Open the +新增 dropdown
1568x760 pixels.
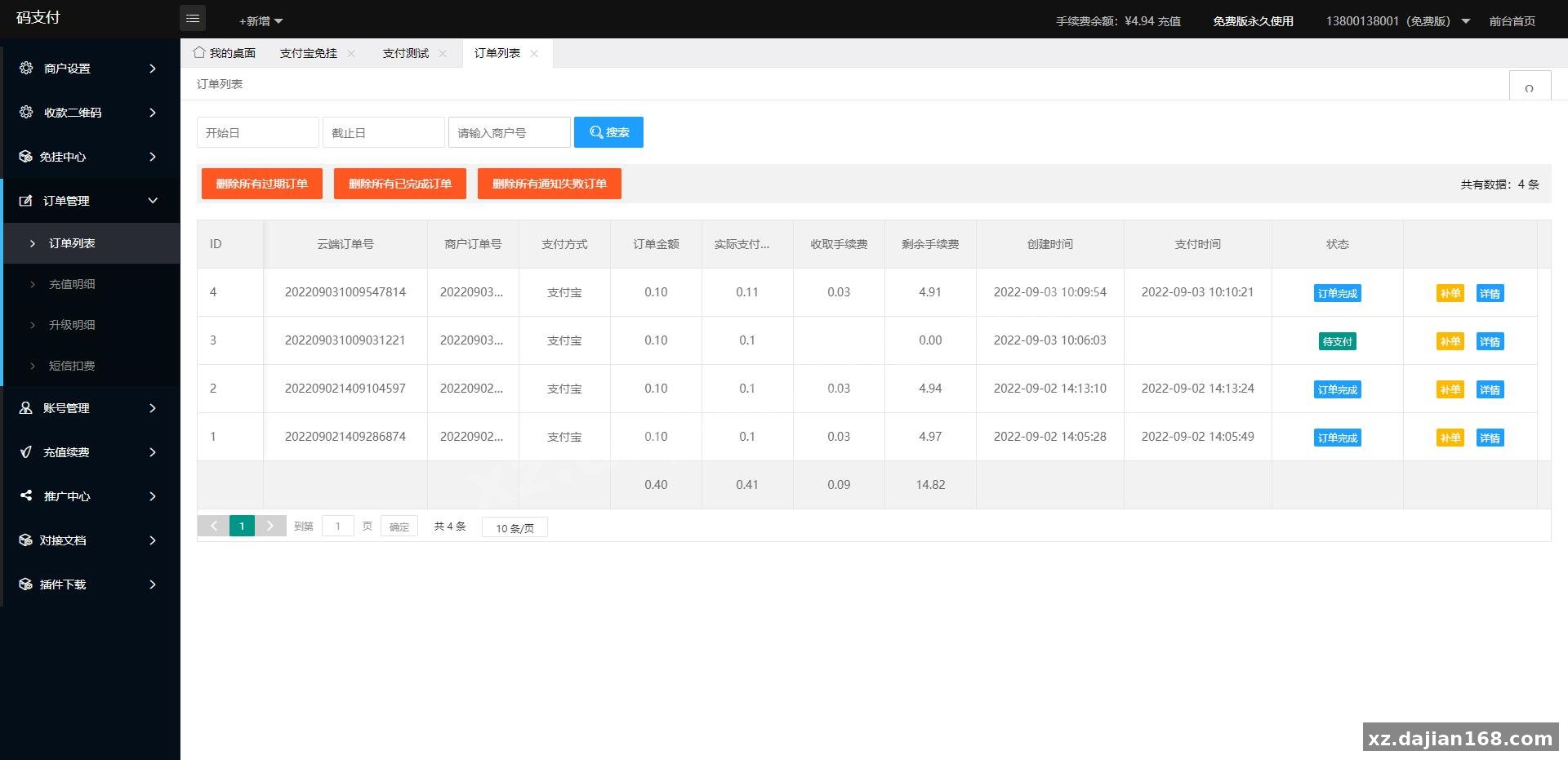click(x=261, y=21)
